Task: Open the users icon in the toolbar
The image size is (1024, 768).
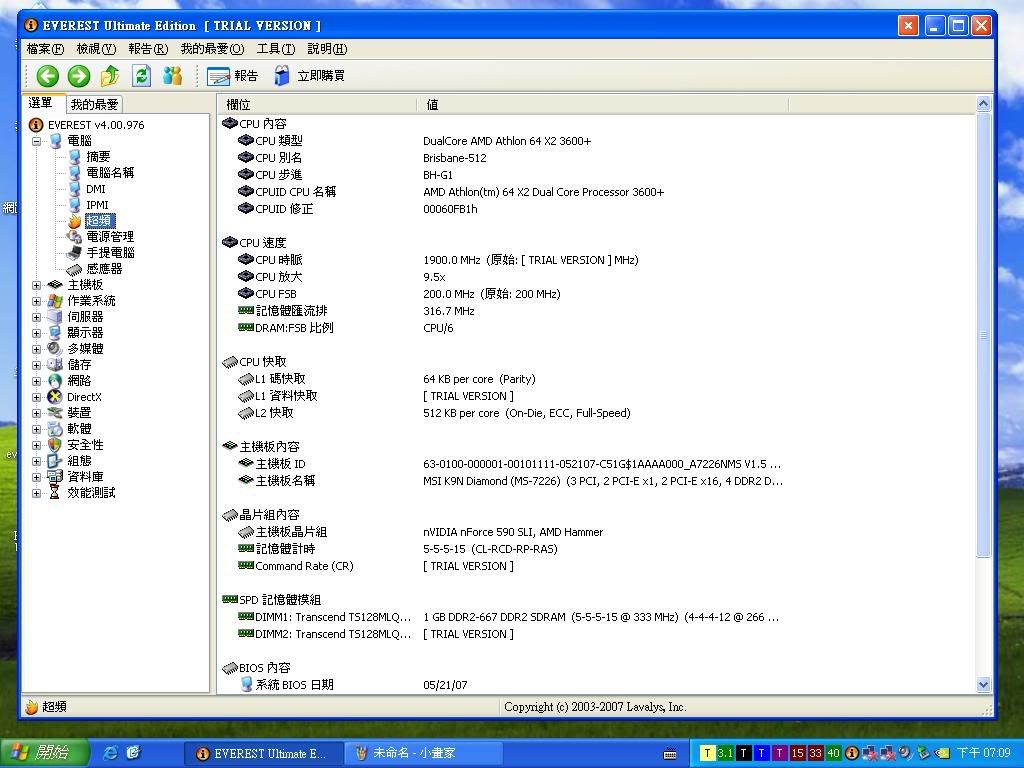Action: coord(172,76)
